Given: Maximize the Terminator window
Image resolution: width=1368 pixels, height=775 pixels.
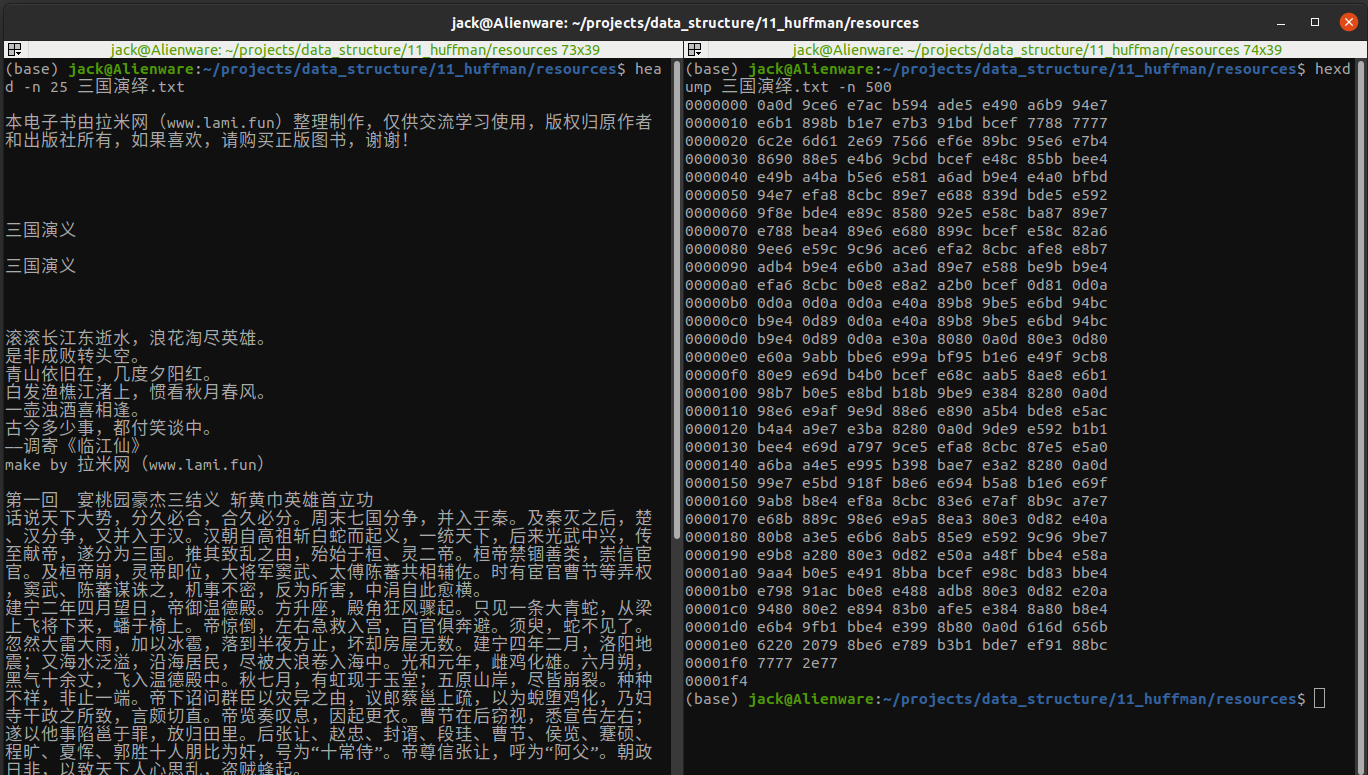Looking at the screenshot, I should 1315,21.
